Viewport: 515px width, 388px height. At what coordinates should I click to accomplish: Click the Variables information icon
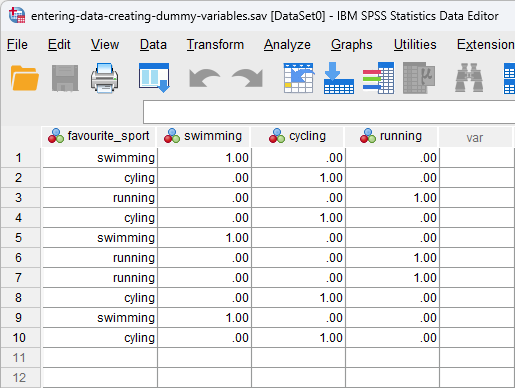pos(379,78)
